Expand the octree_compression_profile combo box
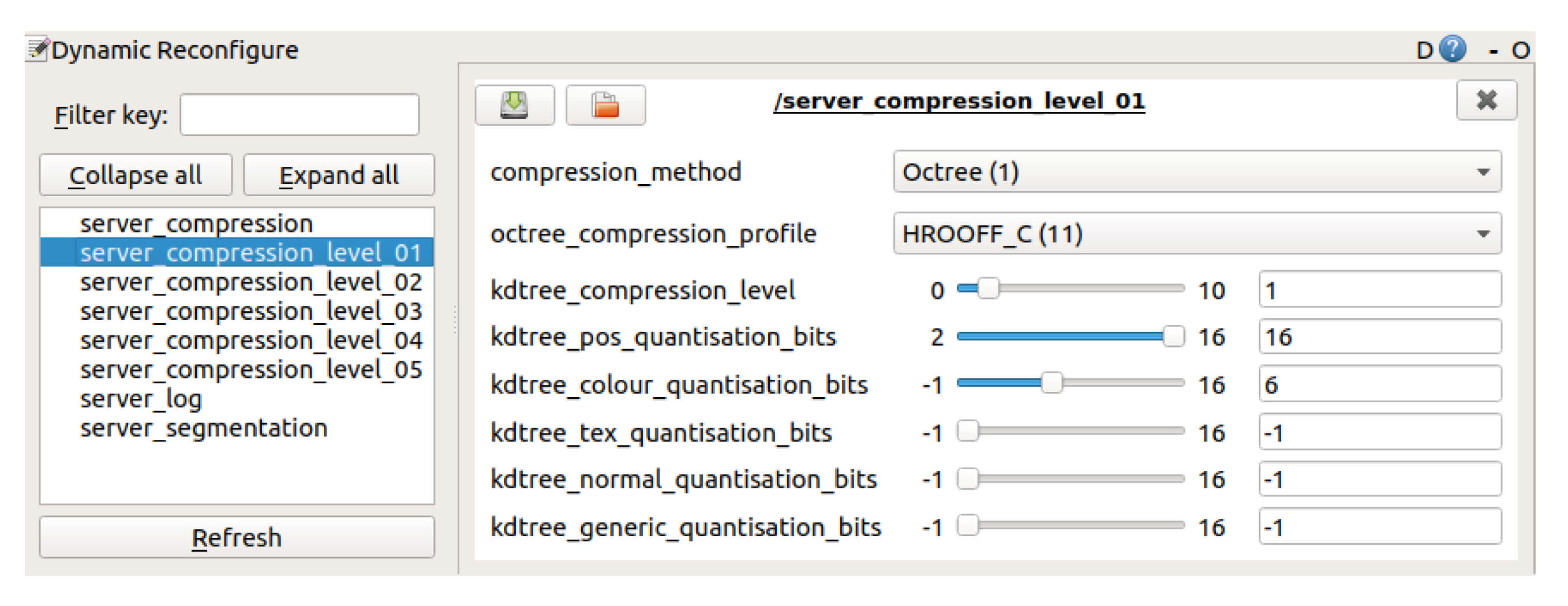The height and width of the screenshot is (606, 1568). 1196,234
